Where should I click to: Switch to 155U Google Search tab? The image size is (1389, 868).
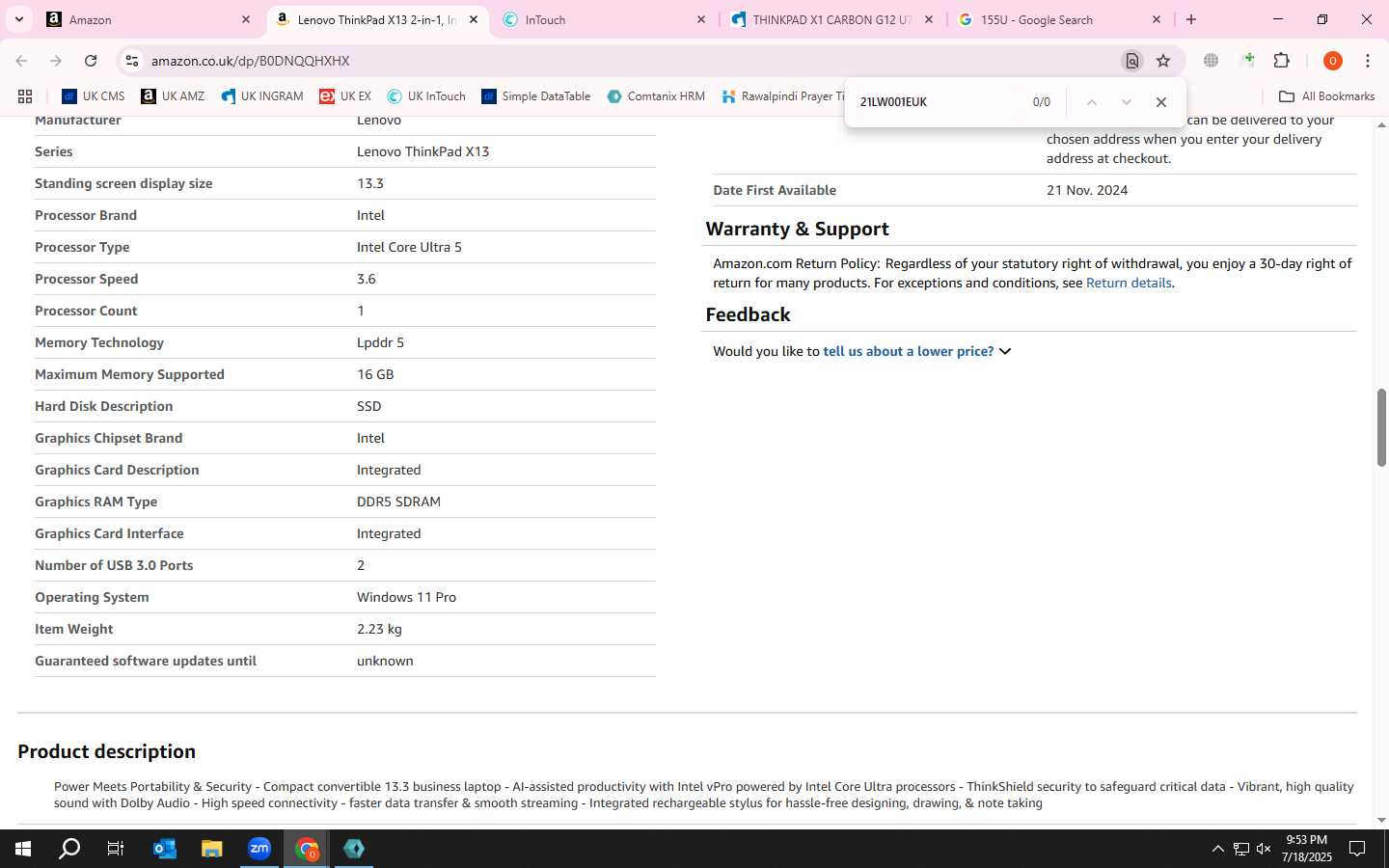tap(1059, 19)
